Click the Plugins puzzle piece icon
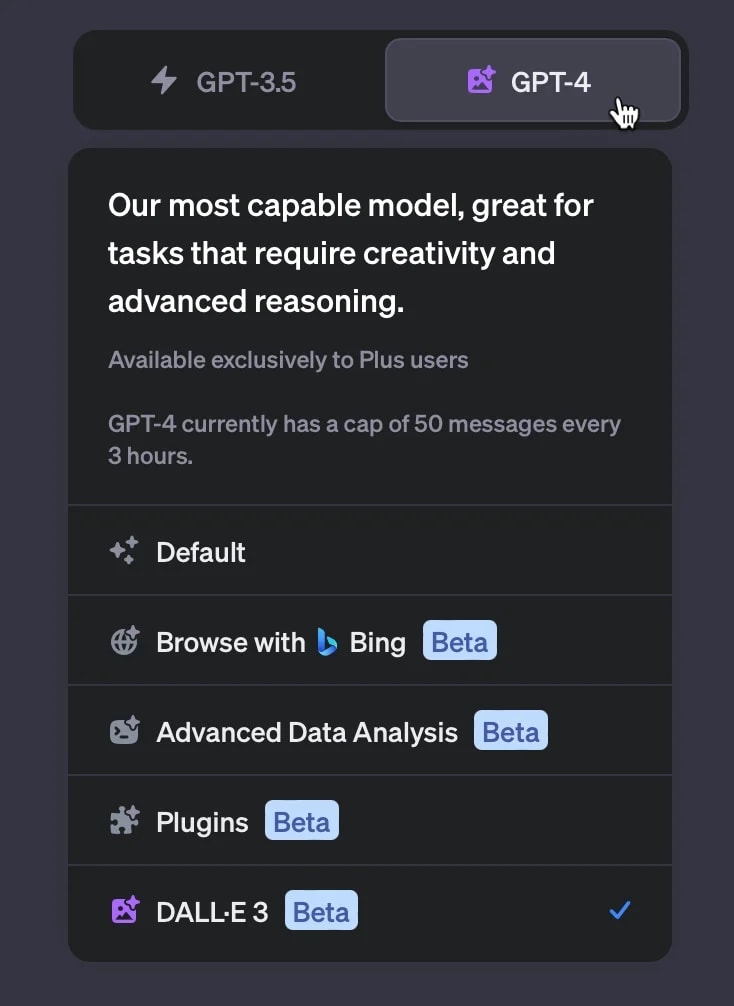Image resolution: width=734 pixels, height=1006 pixels. (124, 822)
